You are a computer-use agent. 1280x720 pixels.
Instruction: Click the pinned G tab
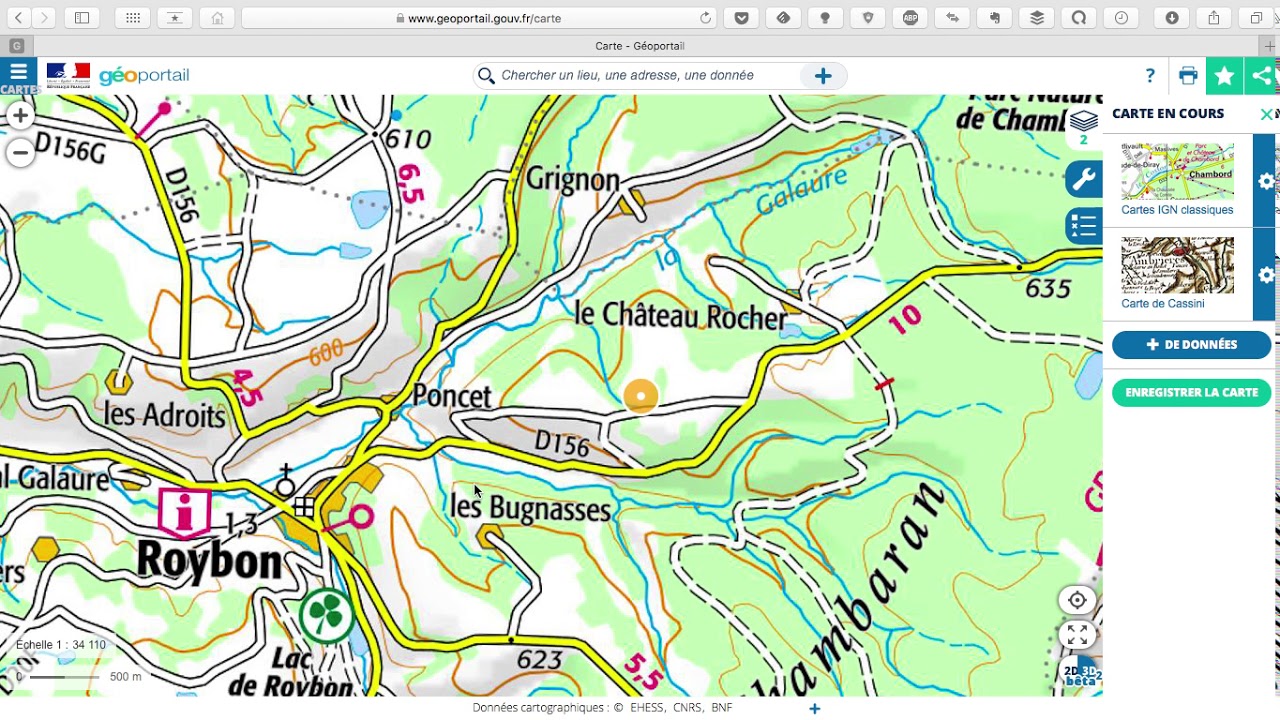[16, 46]
